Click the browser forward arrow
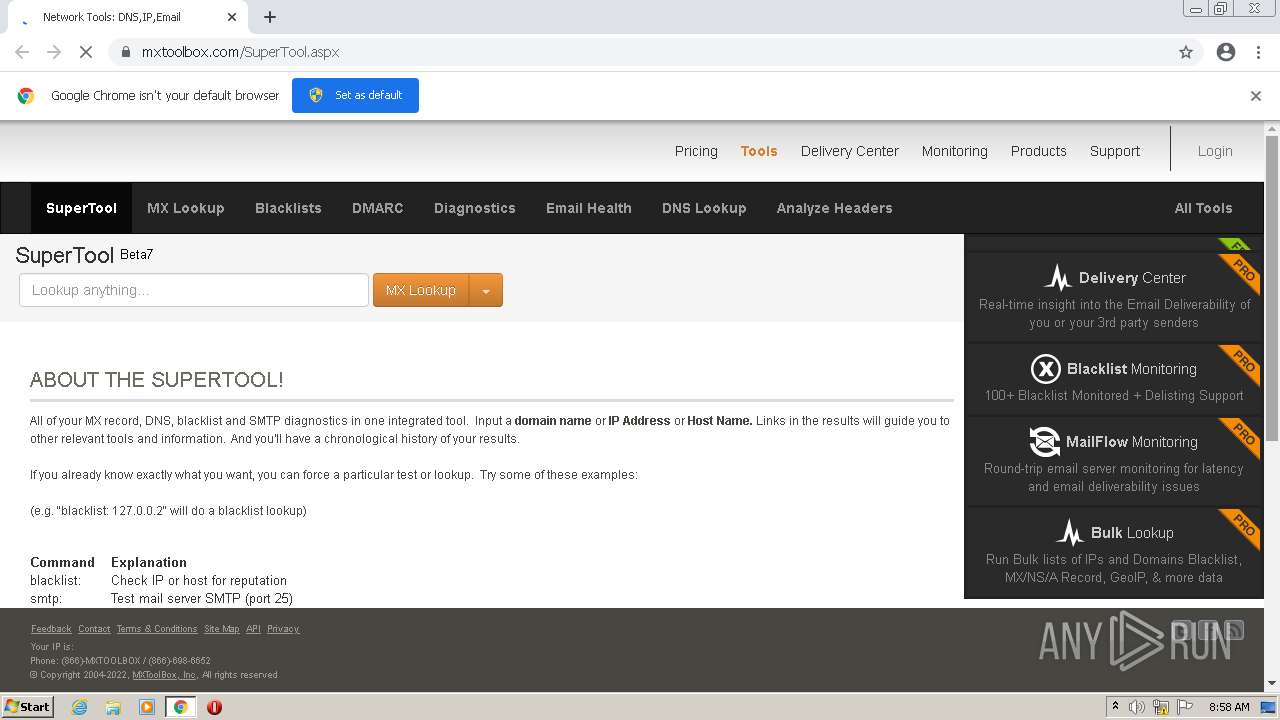This screenshot has width=1280, height=720. click(54, 52)
